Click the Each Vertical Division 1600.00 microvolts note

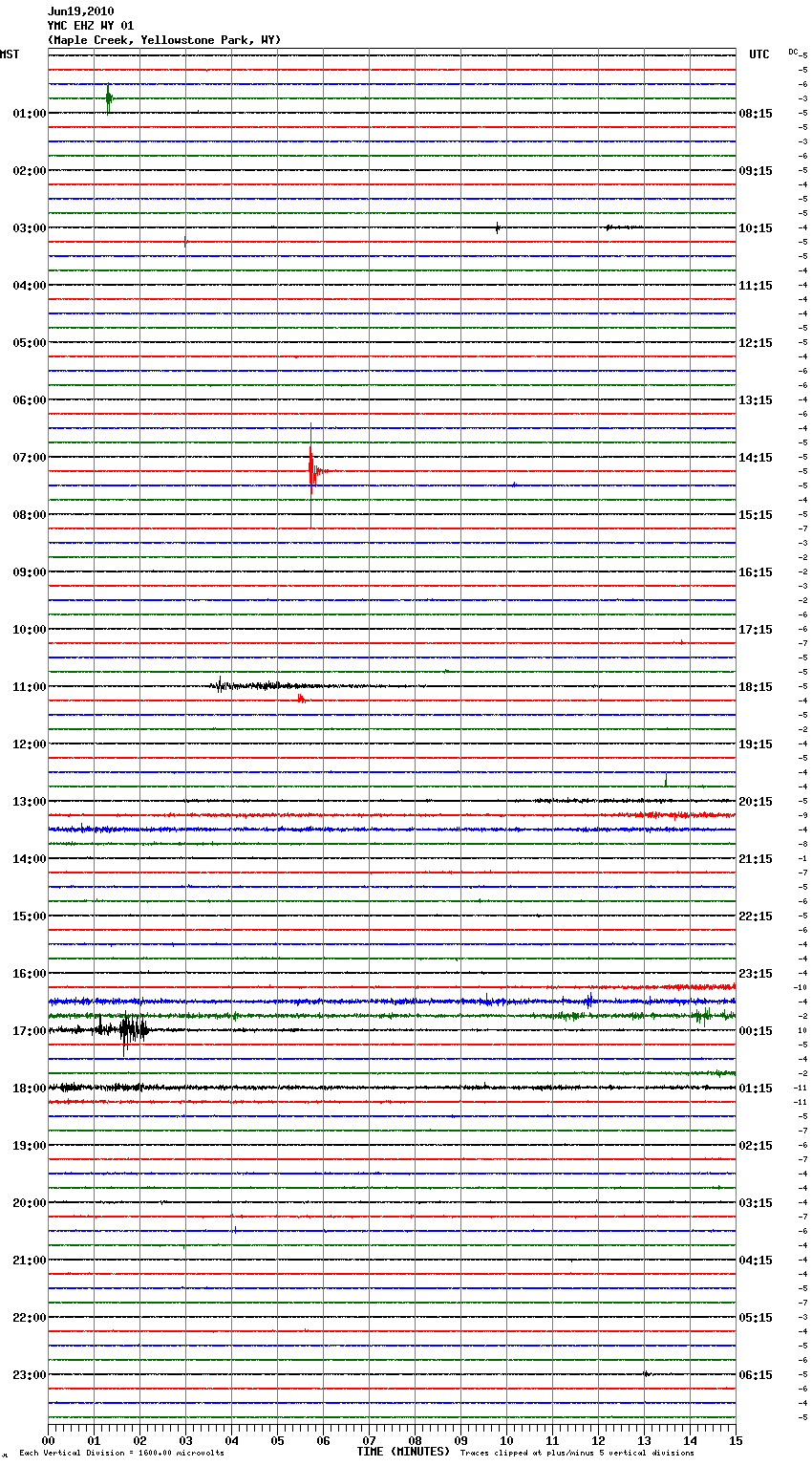pos(121,1454)
